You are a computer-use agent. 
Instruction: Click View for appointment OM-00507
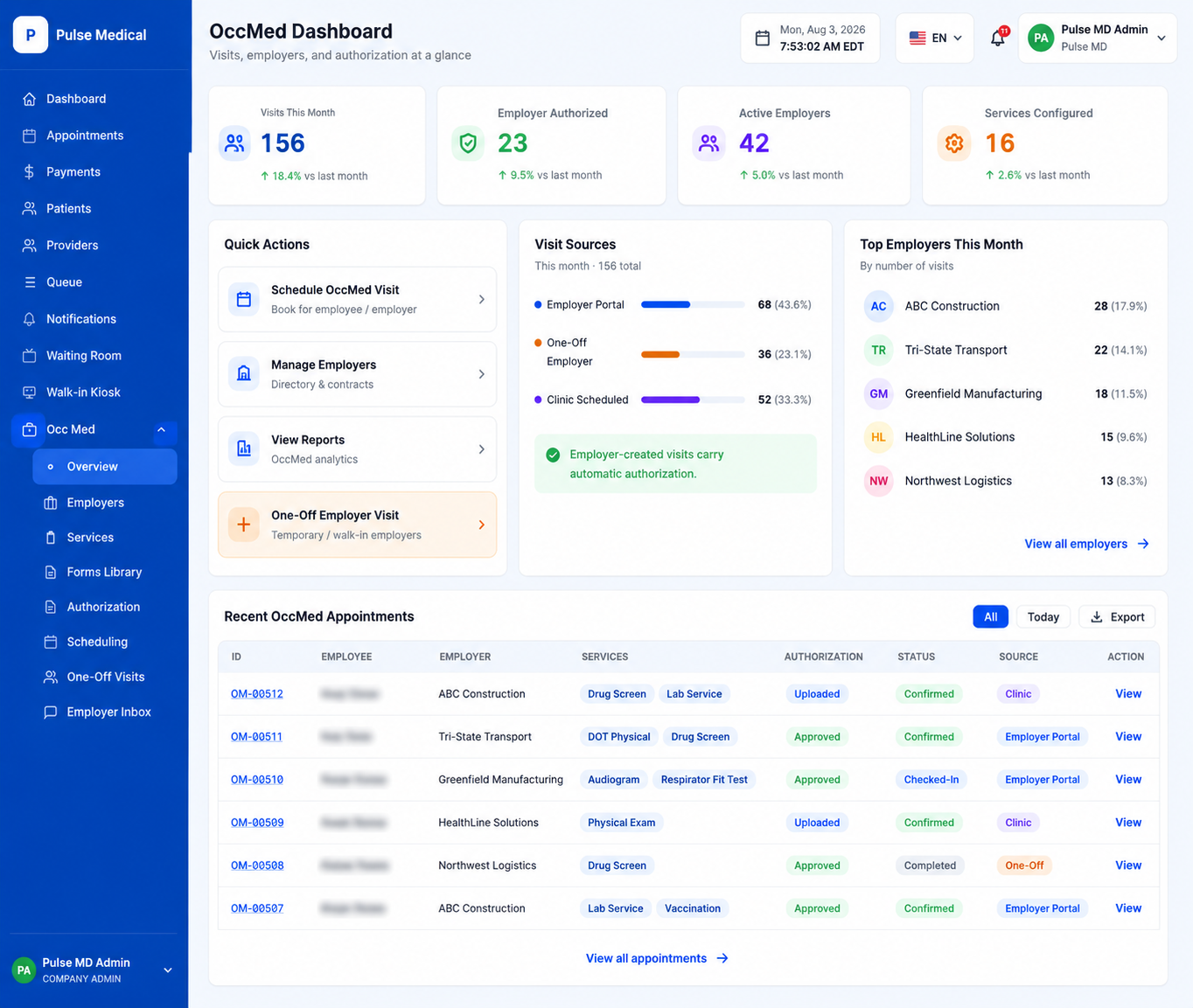click(1128, 908)
